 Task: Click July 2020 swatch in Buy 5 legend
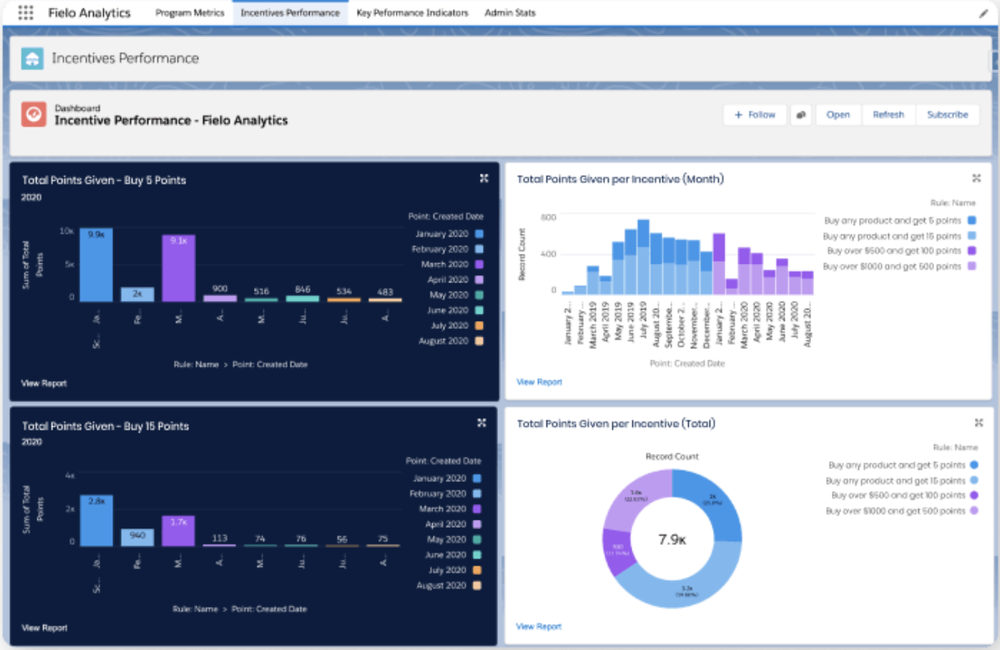[479, 325]
